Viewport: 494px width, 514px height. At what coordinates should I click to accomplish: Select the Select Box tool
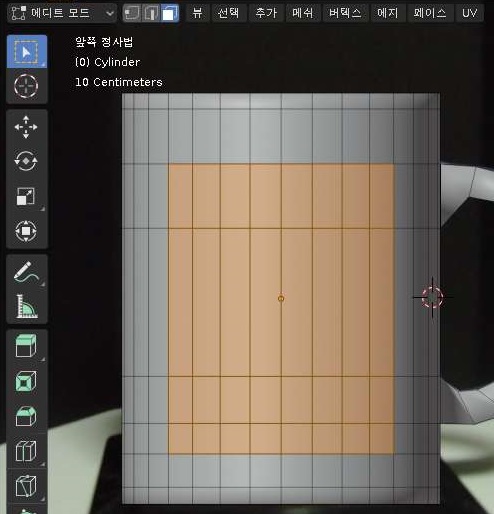[x=27, y=52]
